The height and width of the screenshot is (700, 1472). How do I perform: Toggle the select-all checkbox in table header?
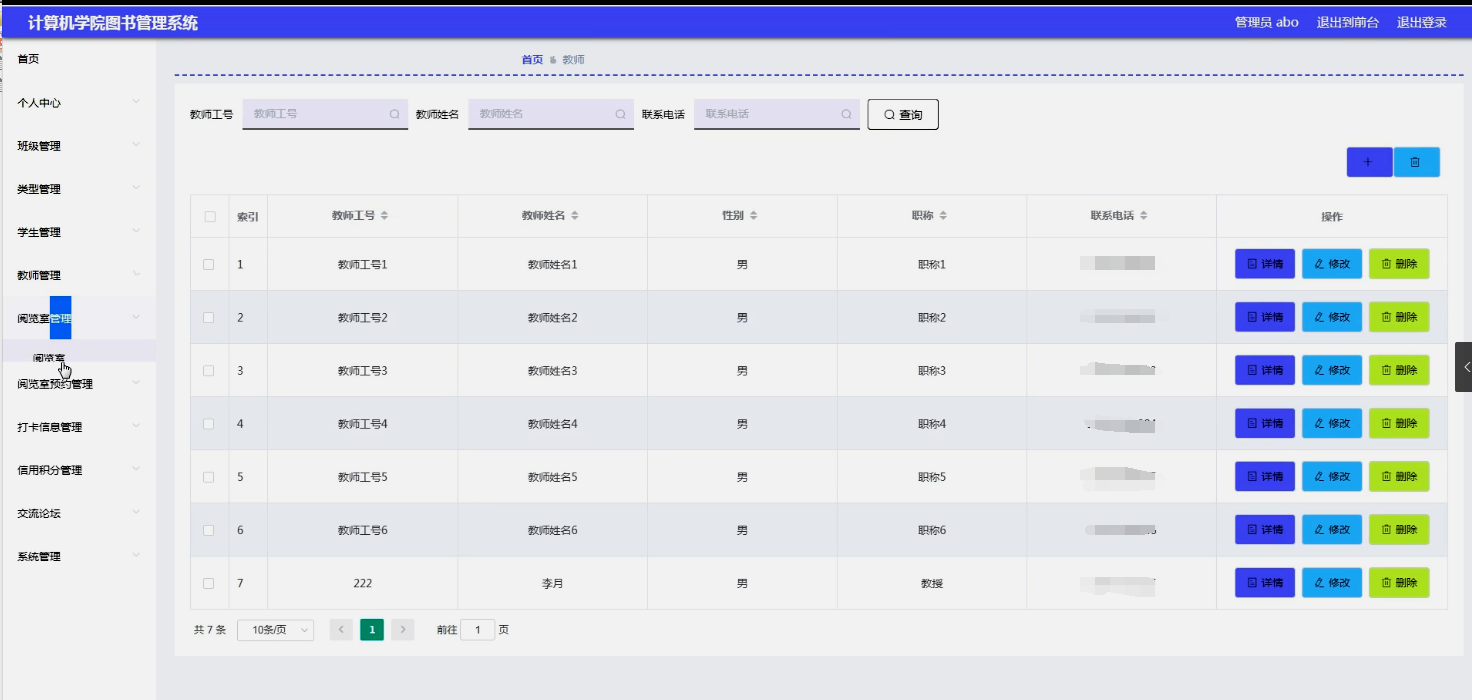[x=210, y=217]
